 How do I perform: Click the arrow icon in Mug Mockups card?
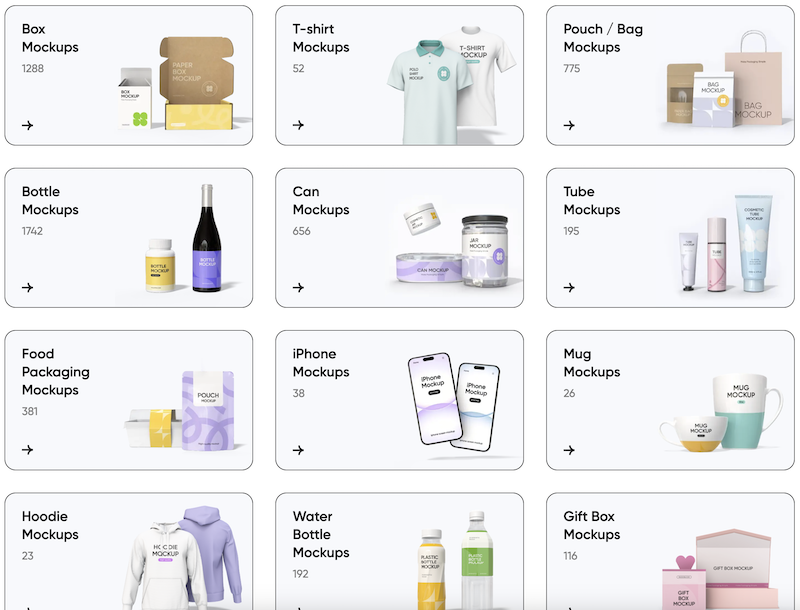coord(569,450)
